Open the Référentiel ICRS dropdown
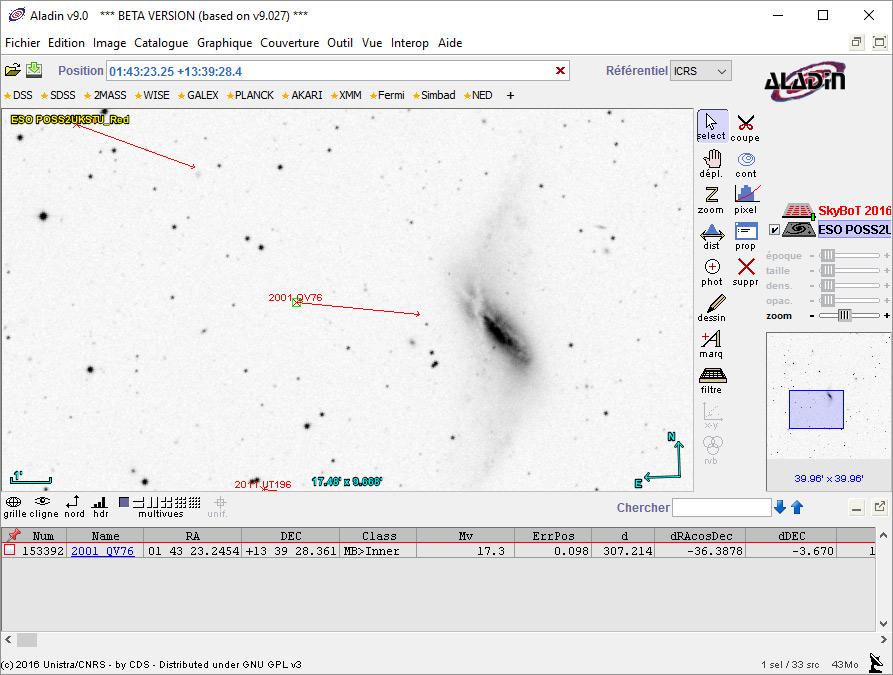The image size is (893, 675). pyautogui.click(x=701, y=71)
